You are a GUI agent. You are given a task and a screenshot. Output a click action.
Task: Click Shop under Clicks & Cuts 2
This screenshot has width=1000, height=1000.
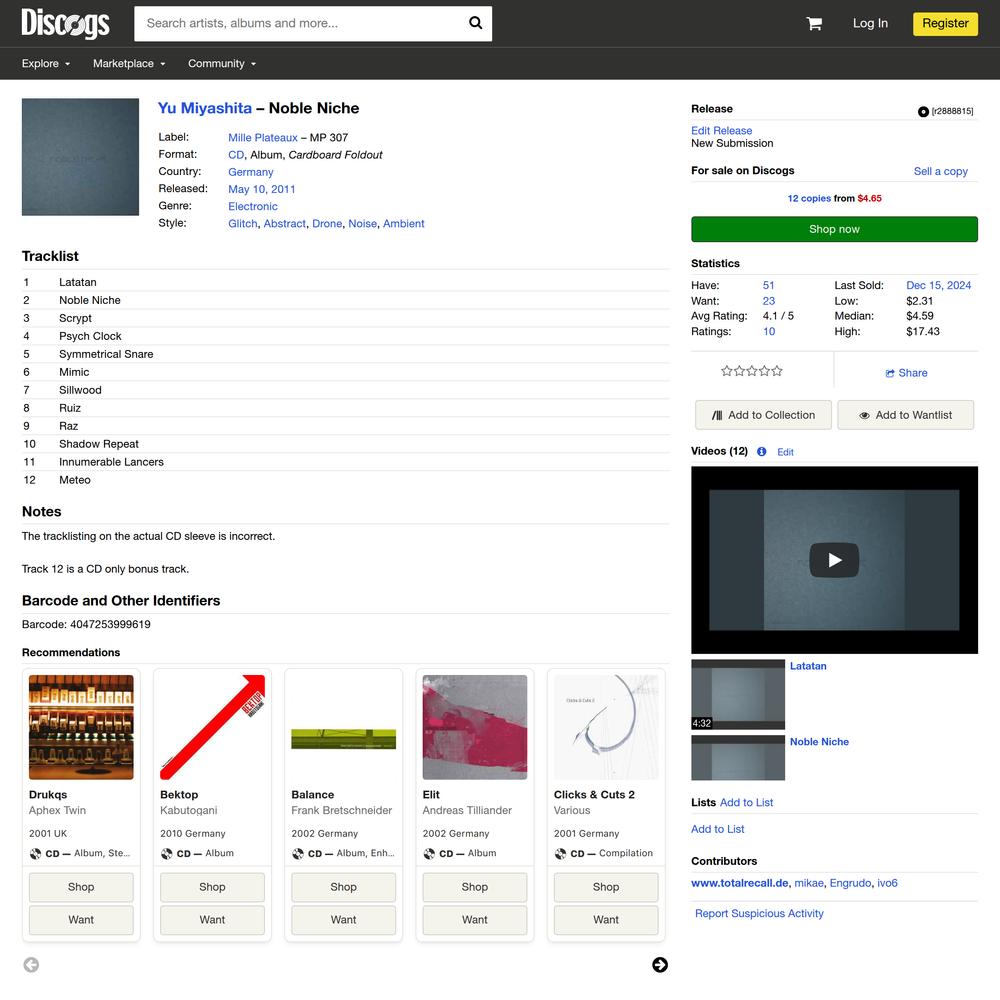[x=607, y=888]
